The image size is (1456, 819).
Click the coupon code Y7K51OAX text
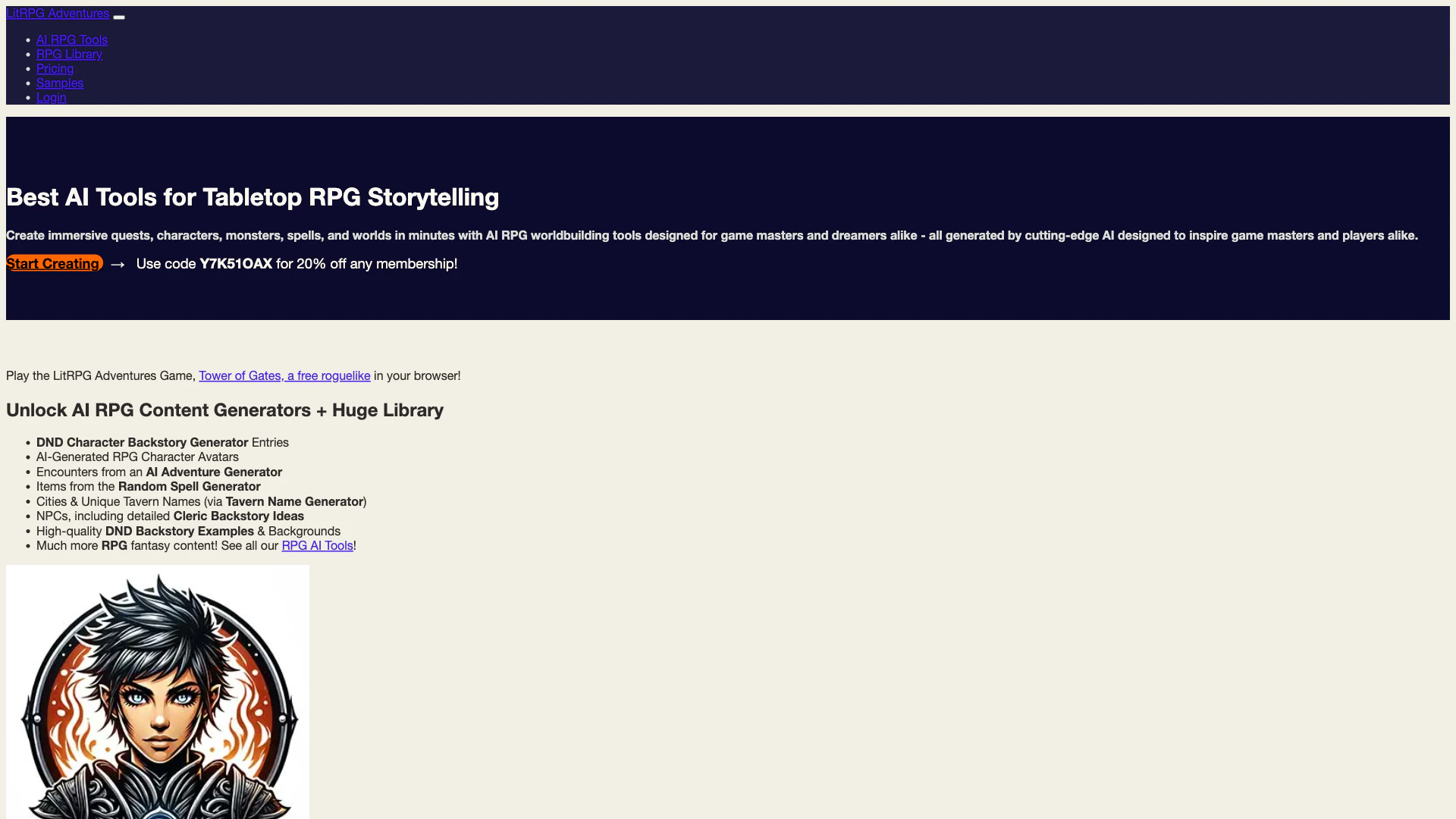click(235, 264)
